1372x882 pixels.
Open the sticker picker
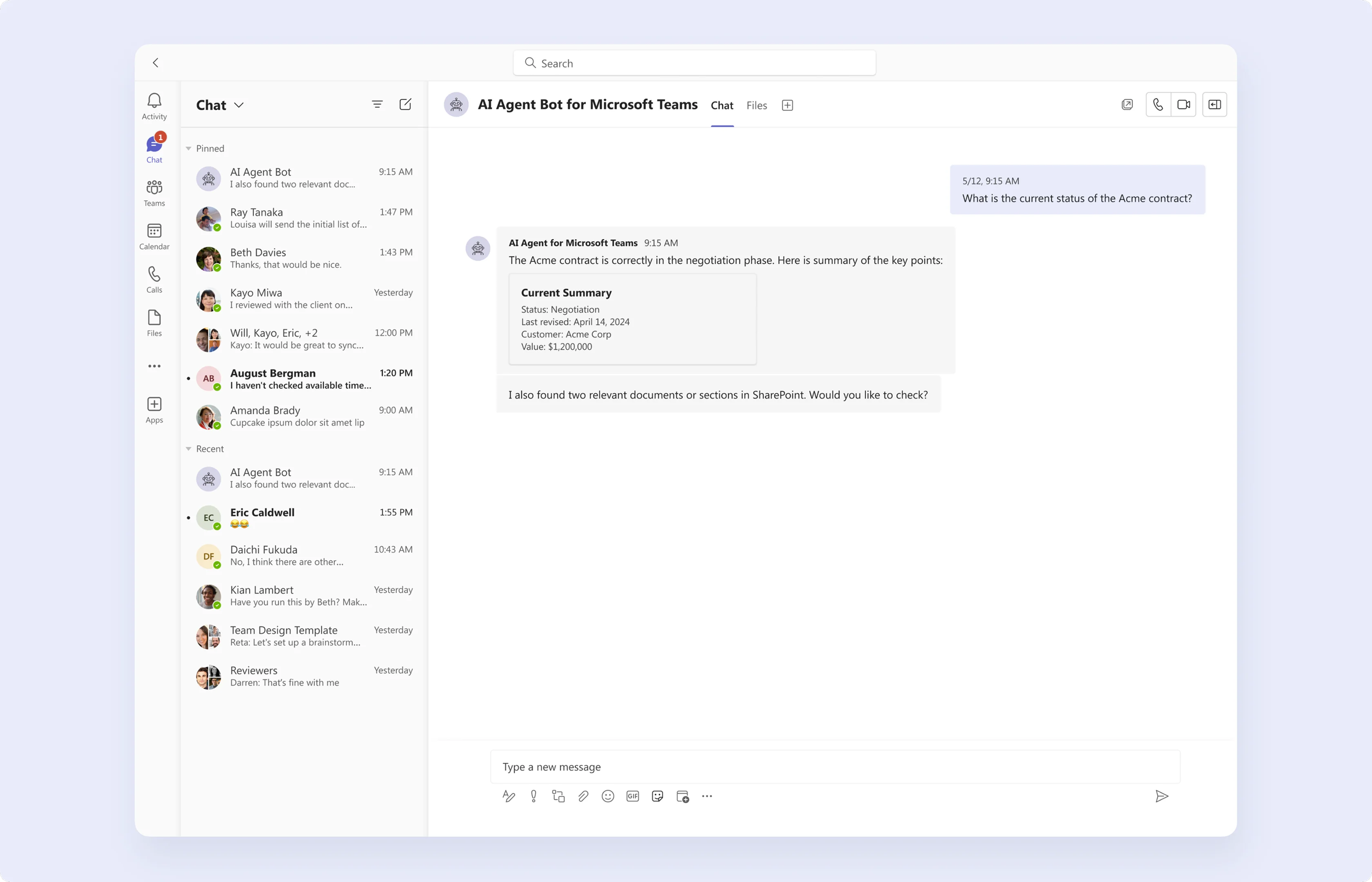(x=657, y=796)
